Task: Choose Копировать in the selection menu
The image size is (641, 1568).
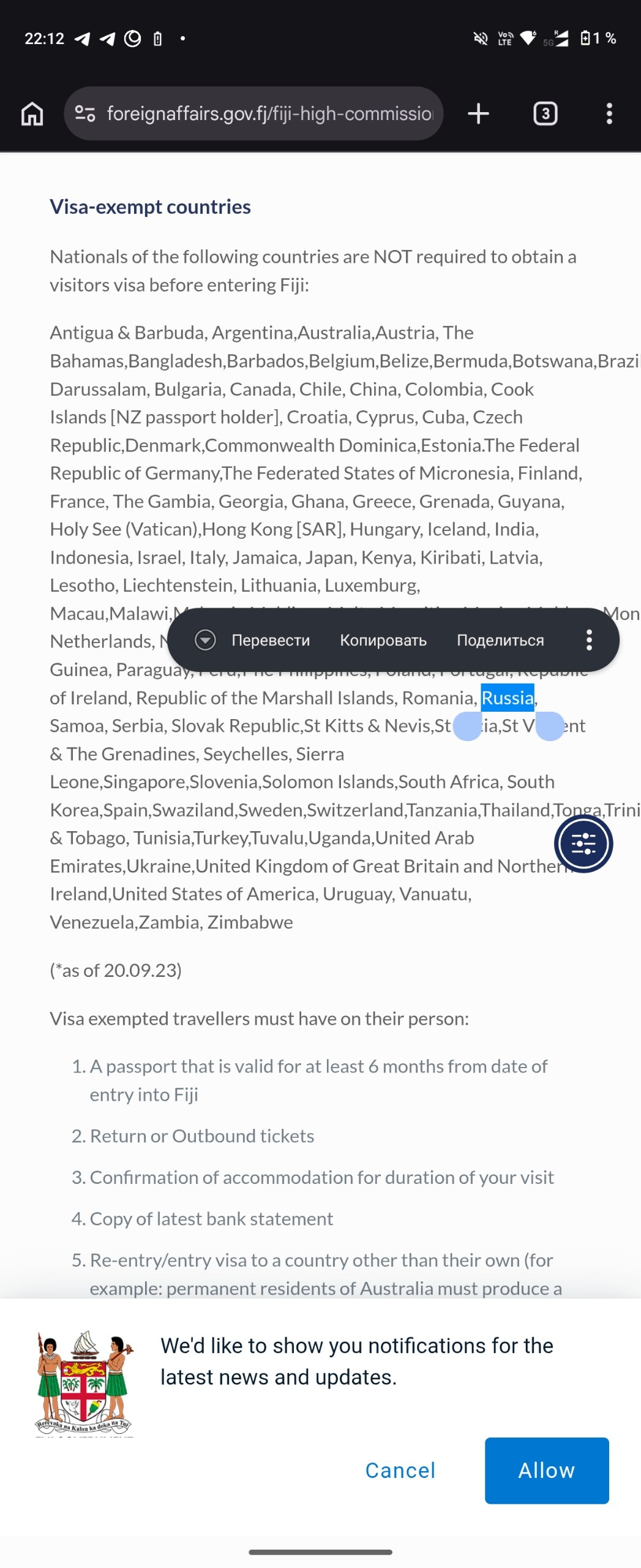Action: pyautogui.click(x=383, y=639)
